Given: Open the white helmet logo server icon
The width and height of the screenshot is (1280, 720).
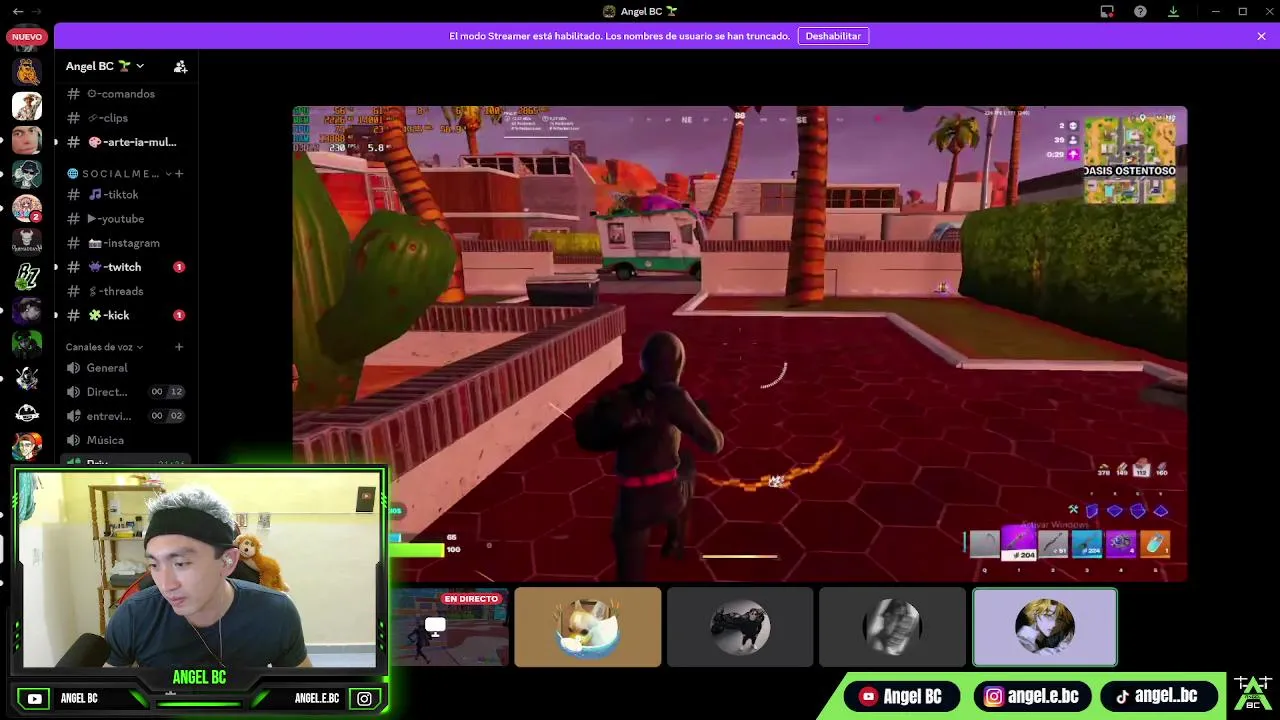Looking at the screenshot, I should pos(27,412).
